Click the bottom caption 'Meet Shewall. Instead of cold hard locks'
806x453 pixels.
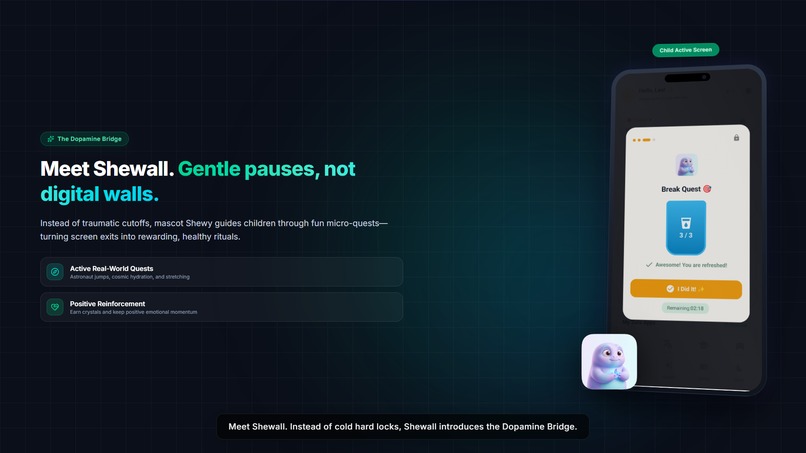pyautogui.click(x=402, y=427)
